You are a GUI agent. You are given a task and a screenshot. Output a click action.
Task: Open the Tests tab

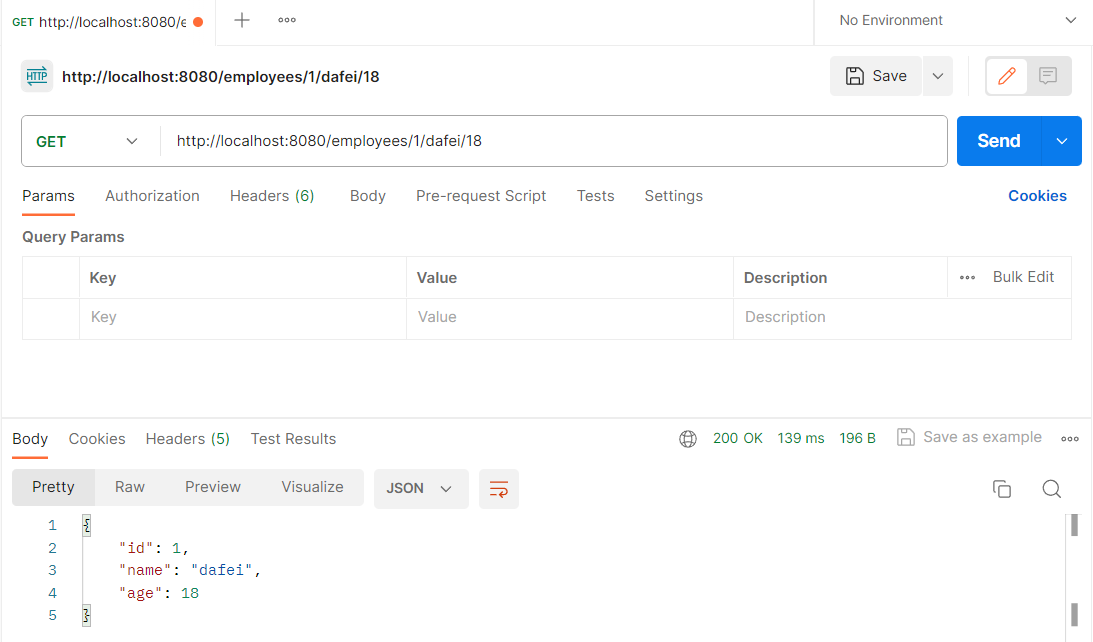[595, 196]
